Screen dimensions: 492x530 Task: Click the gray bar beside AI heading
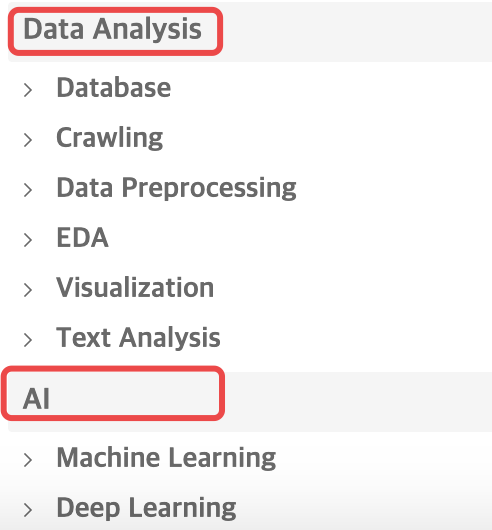coord(358,402)
